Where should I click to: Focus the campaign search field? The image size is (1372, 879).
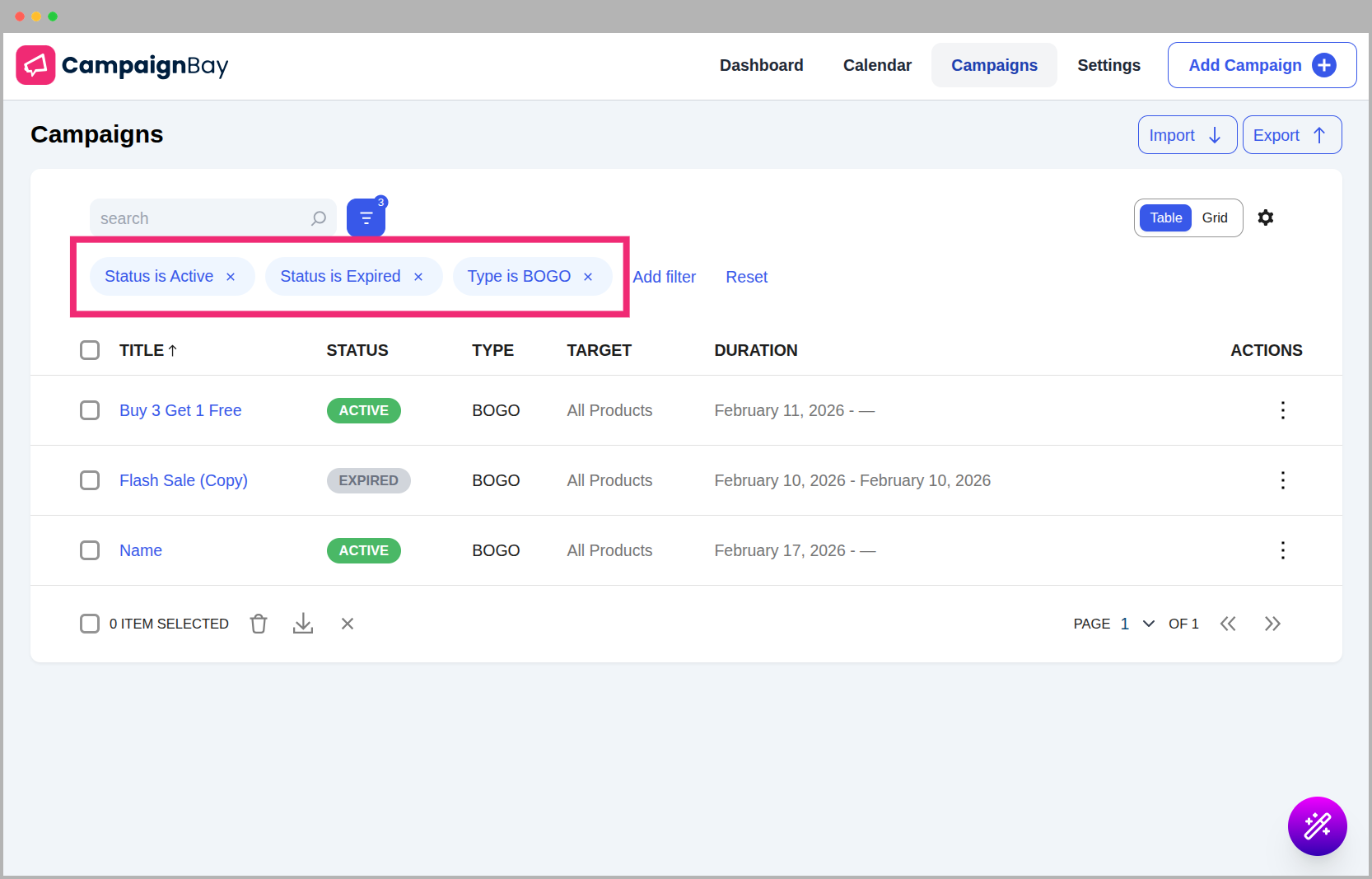[202, 218]
